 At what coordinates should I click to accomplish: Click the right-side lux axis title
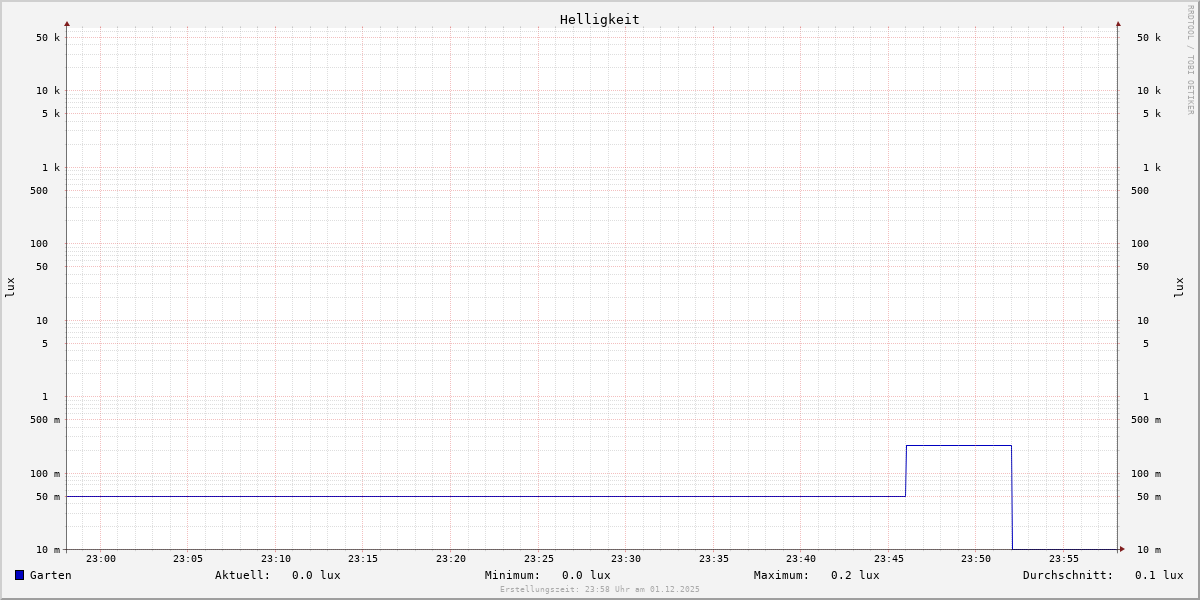click(1179, 287)
